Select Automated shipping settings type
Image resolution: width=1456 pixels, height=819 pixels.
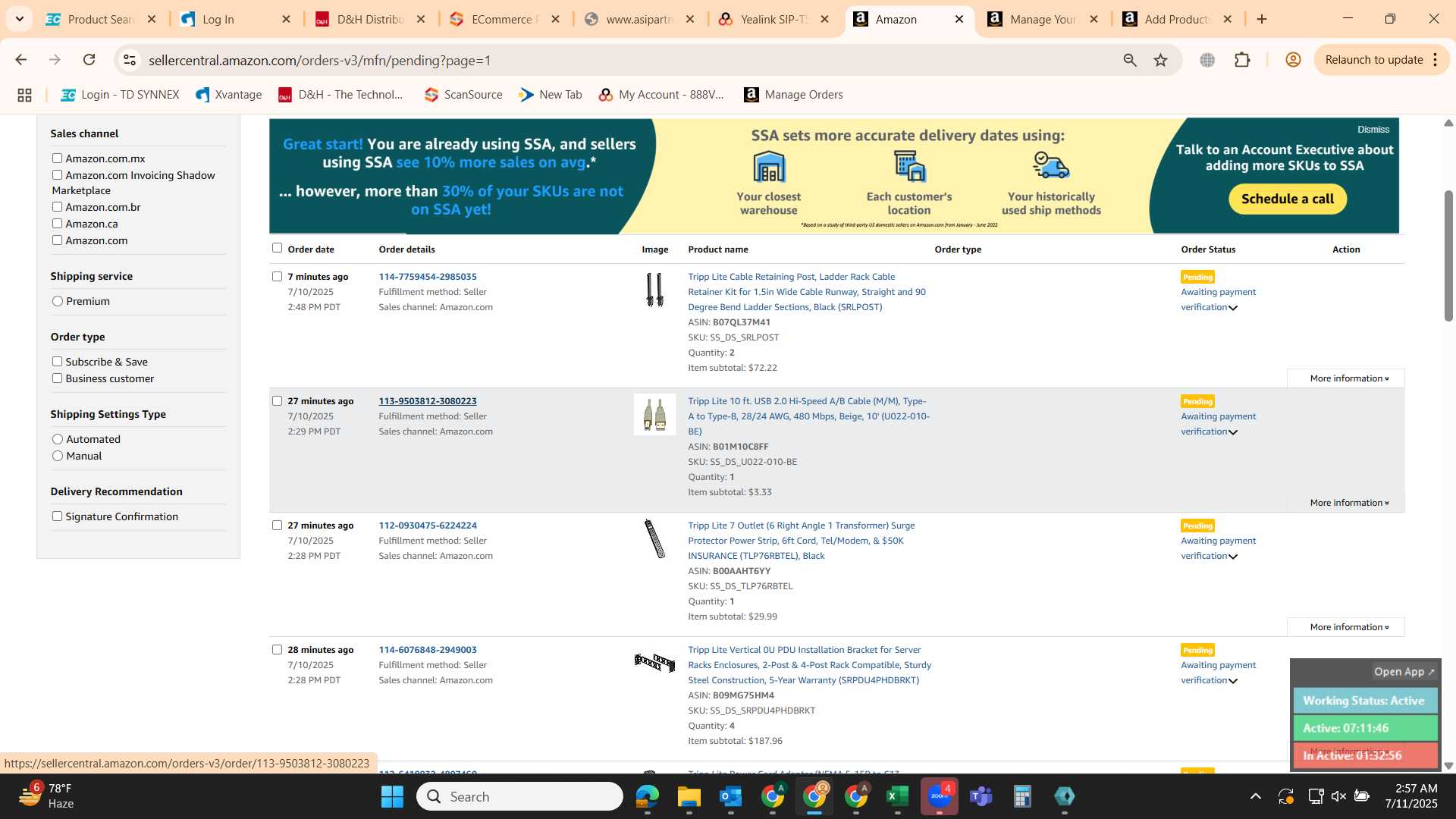pyautogui.click(x=58, y=439)
